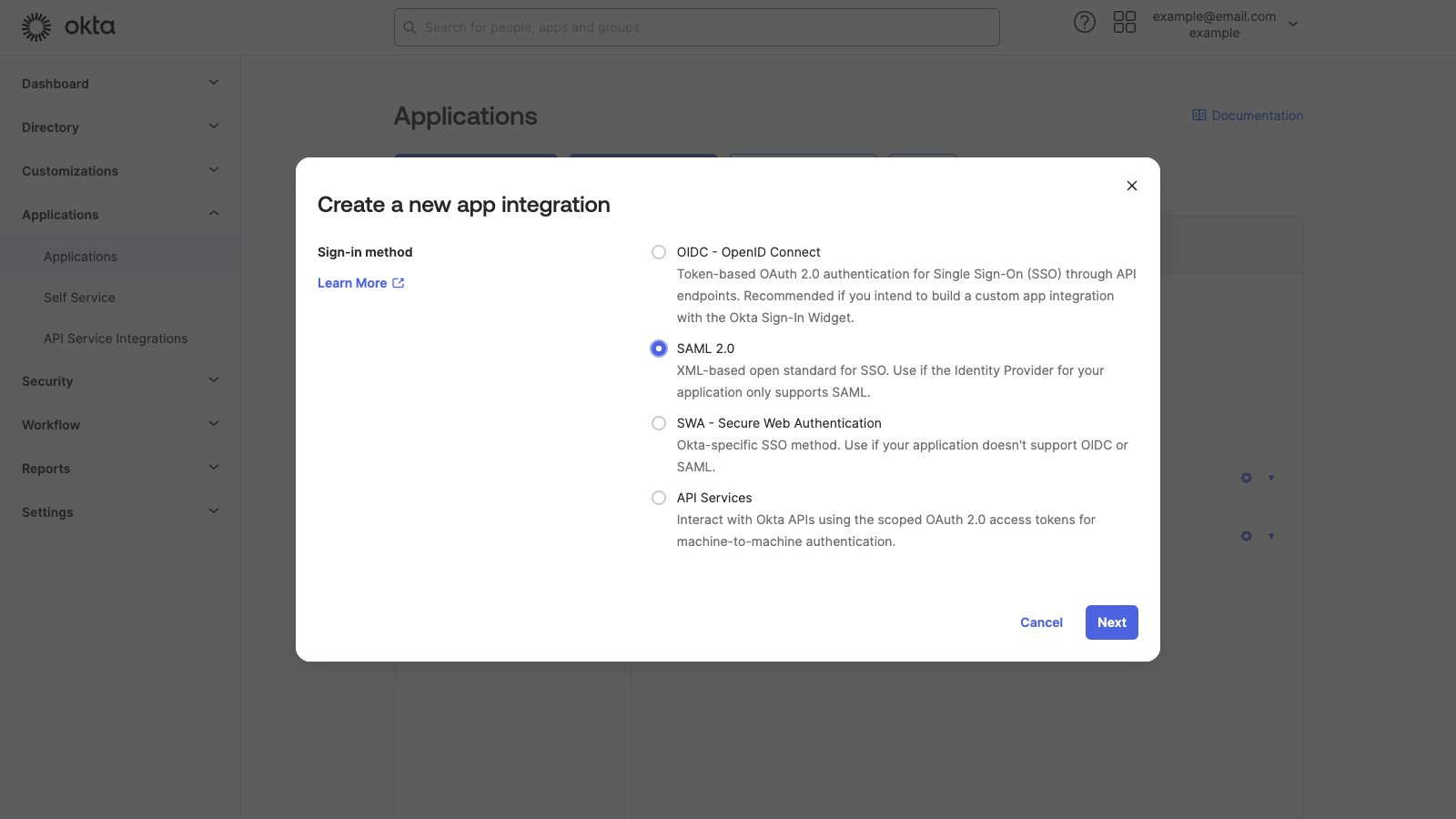Open the Documentation icon link
This screenshot has height=819, width=1456.
tap(1198, 116)
